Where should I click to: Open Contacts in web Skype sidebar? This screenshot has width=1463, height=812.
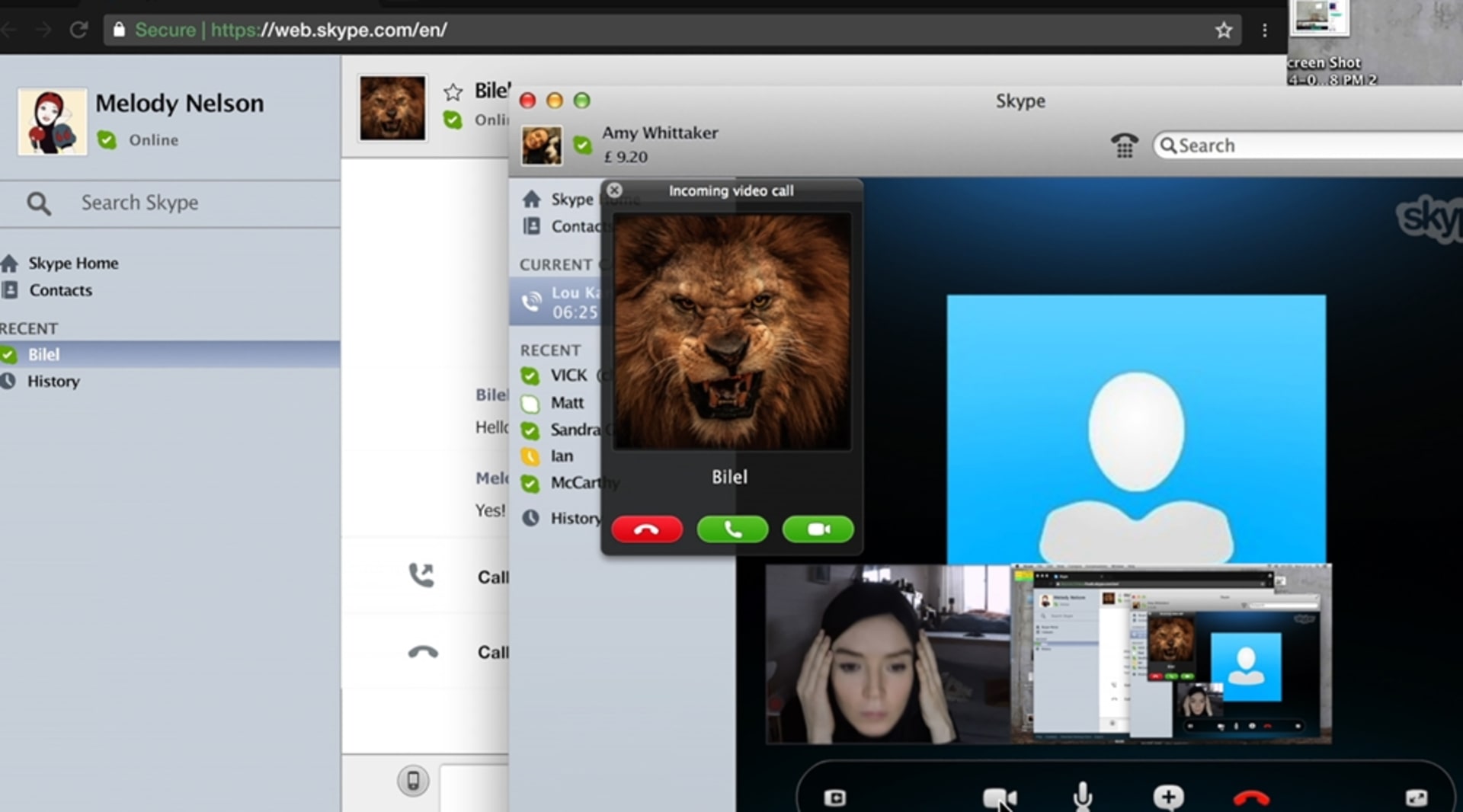(60, 290)
